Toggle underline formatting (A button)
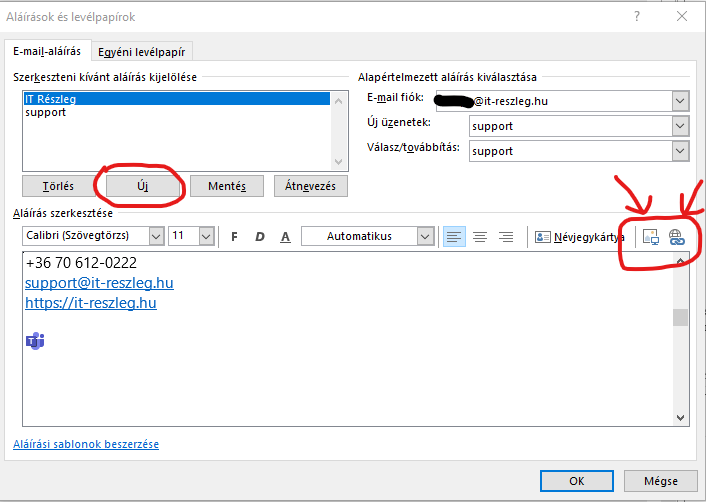 point(285,237)
